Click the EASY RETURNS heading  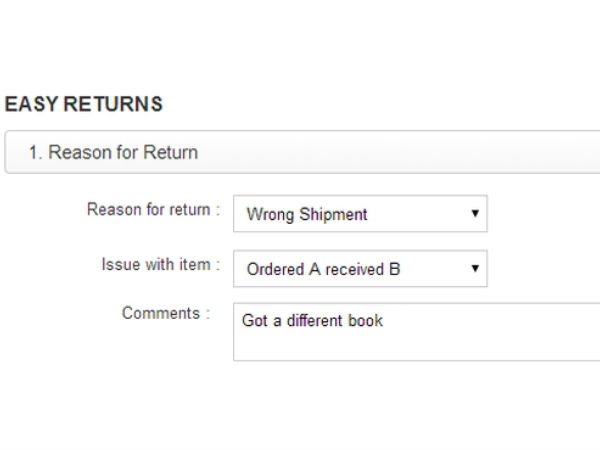[x=84, y=105]
